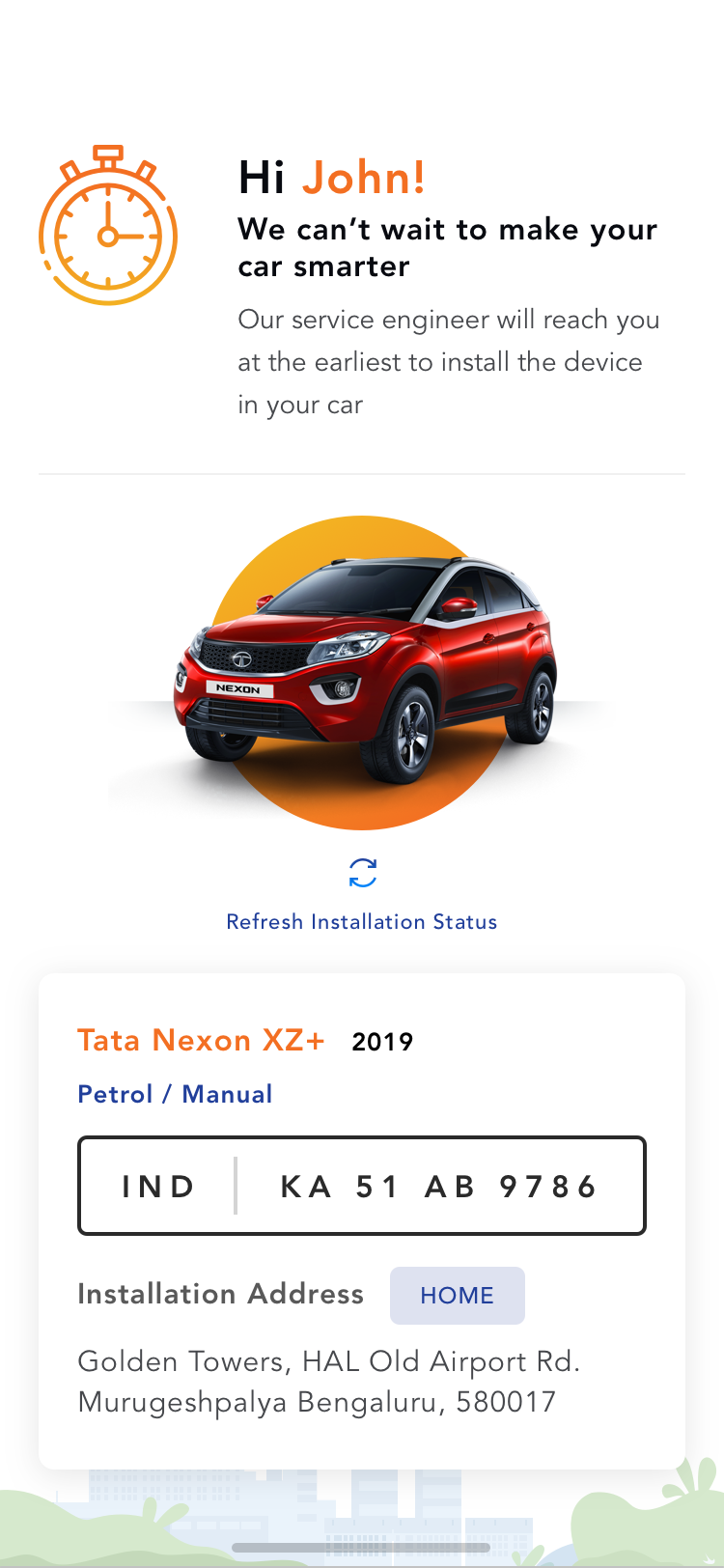This screenshot has height=1568, width=724.
Task: Tap the blue refresh arrows icon
Action: click(x=363, y=873)
